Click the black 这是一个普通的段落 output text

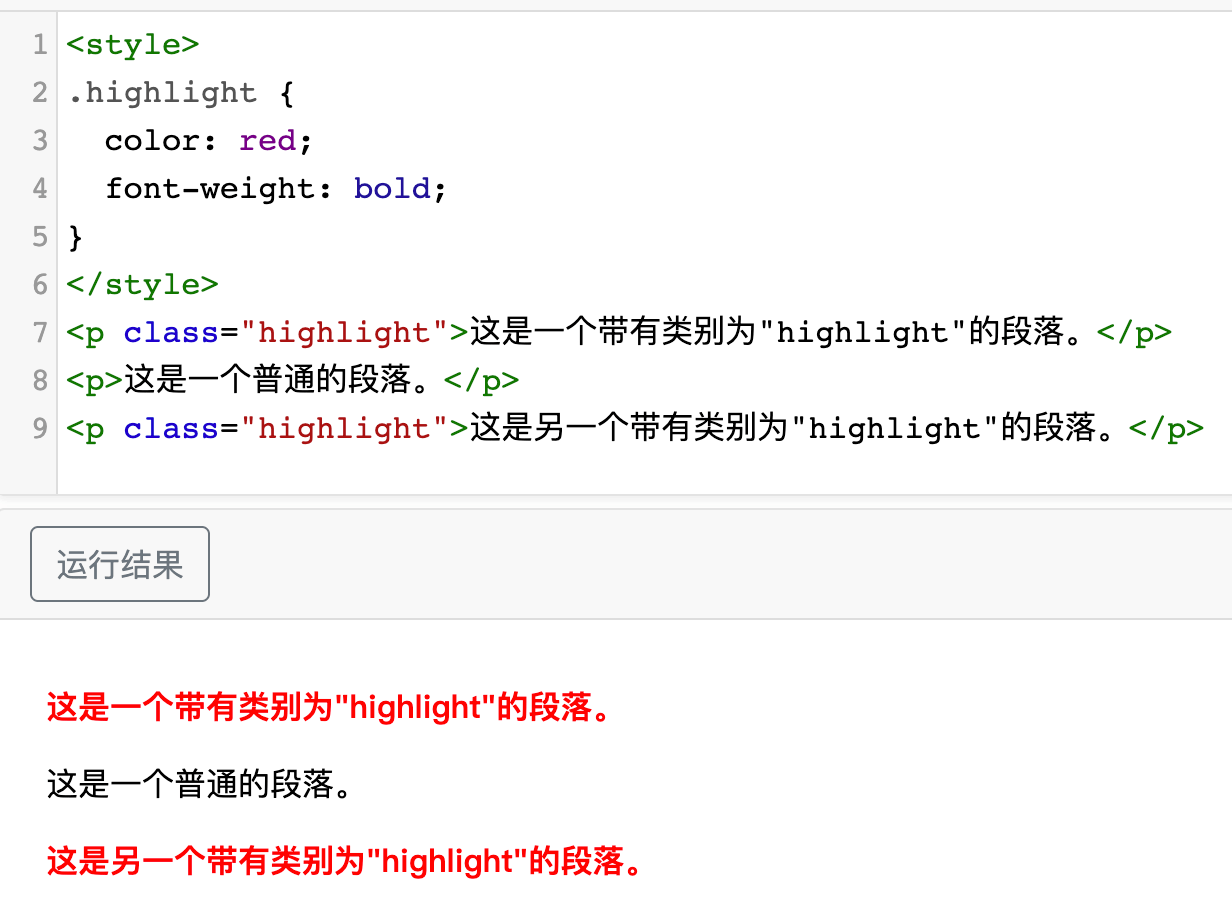click(x=200, y=785)
